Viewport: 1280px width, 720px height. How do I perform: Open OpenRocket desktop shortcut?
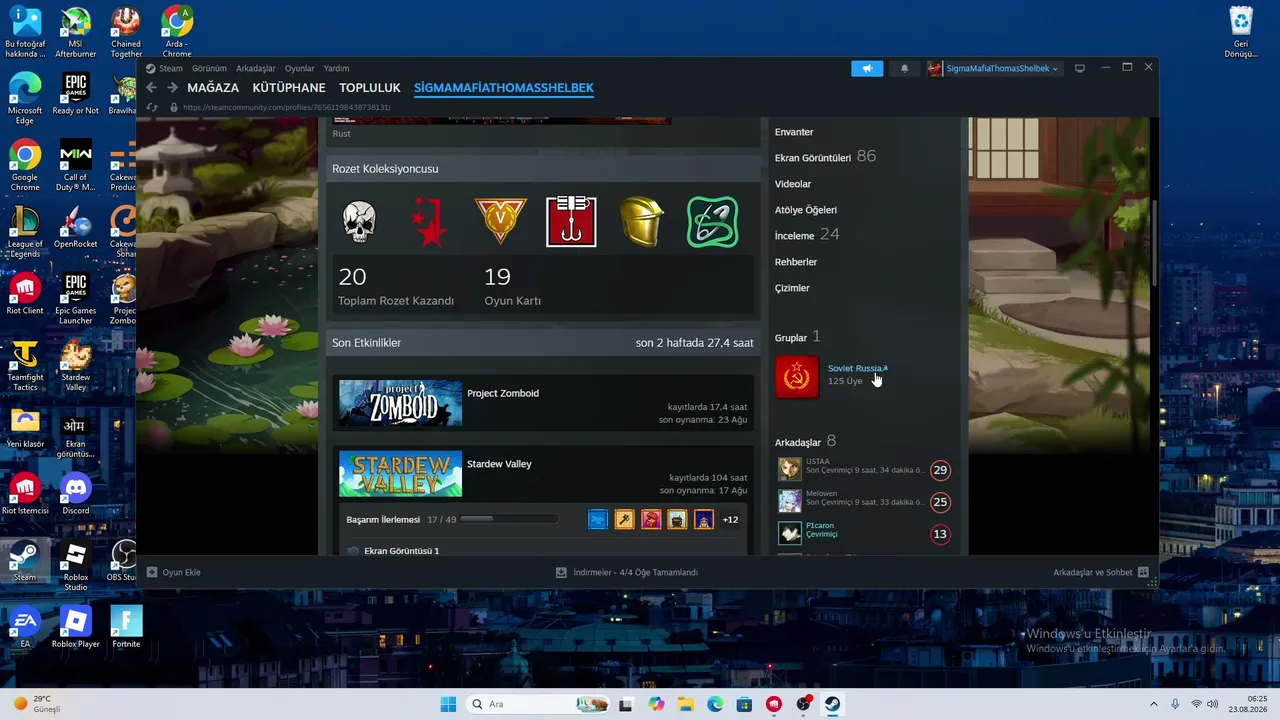pos(76,228)
